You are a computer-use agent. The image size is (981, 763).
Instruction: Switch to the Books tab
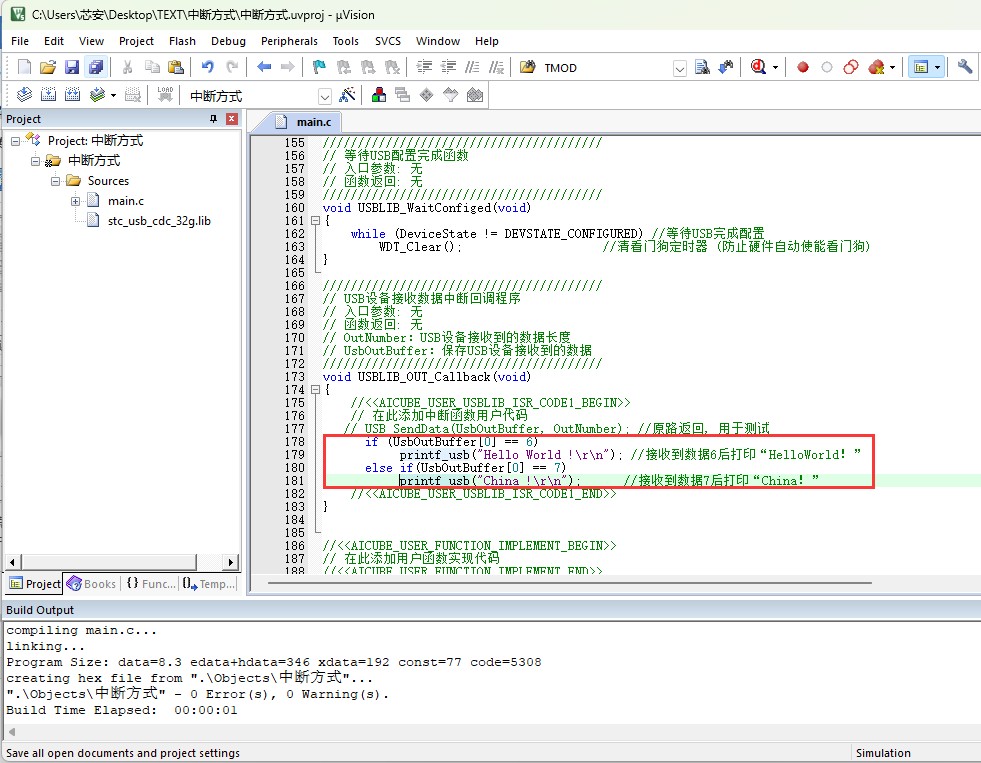coord(91,584)
